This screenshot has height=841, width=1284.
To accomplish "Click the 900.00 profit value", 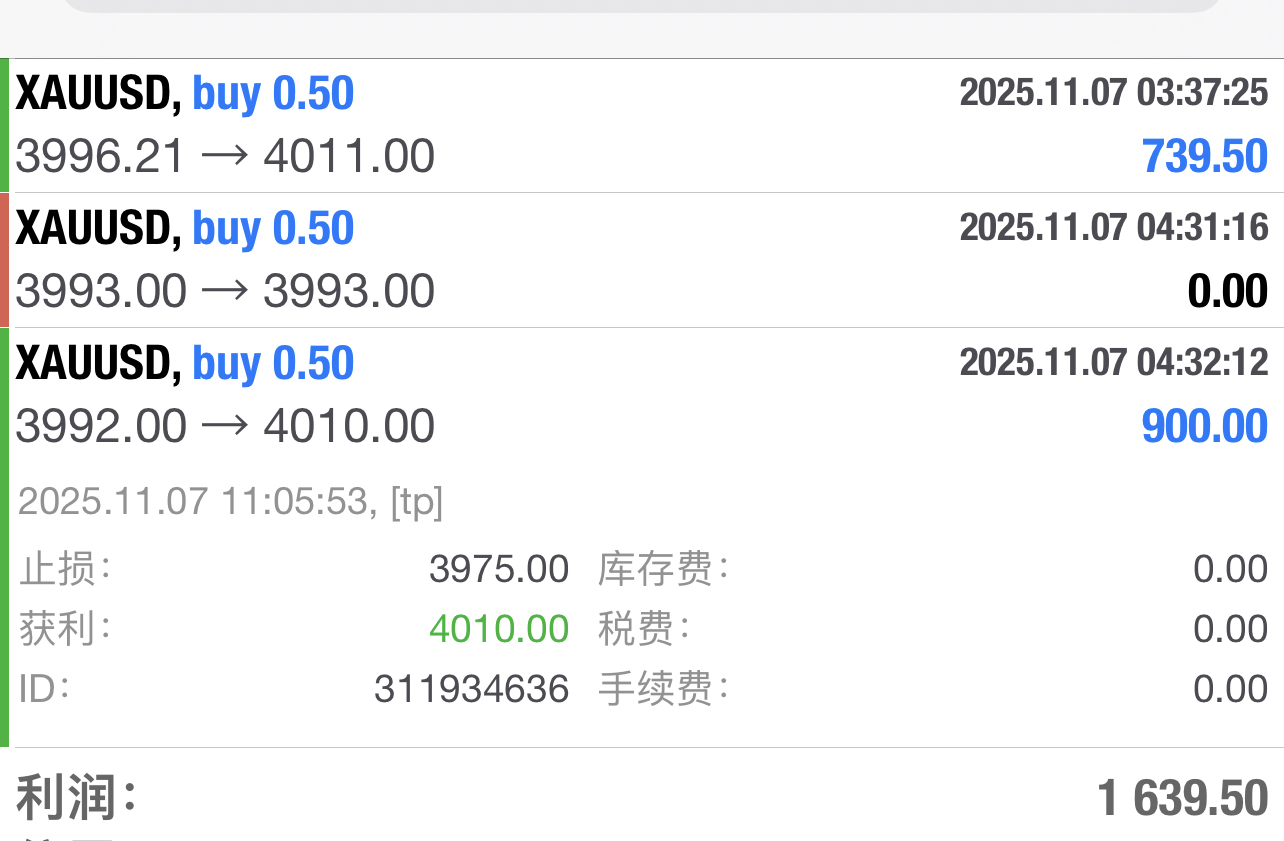I will (1204, 427).
